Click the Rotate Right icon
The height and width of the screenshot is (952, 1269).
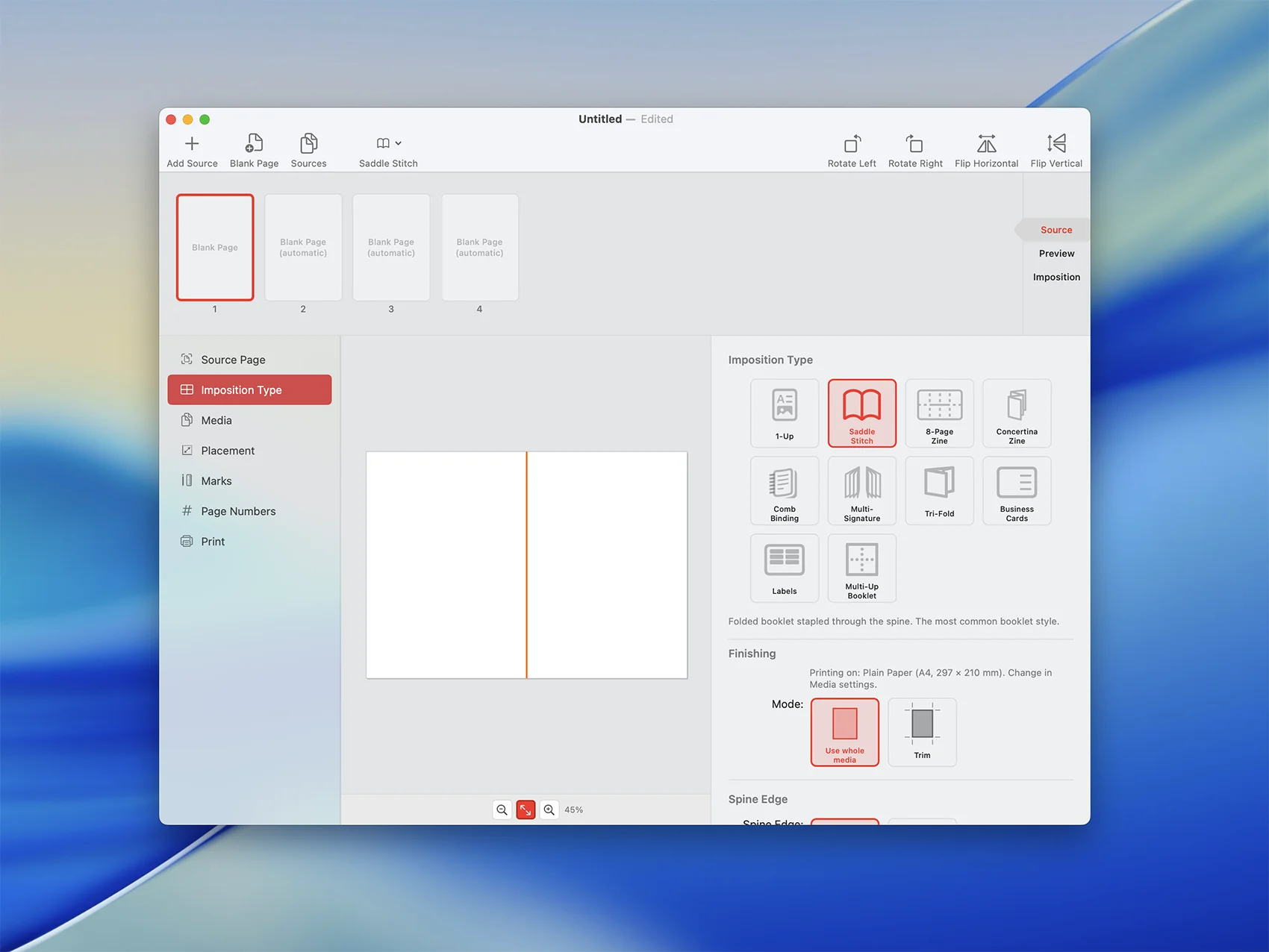point(914,144)
